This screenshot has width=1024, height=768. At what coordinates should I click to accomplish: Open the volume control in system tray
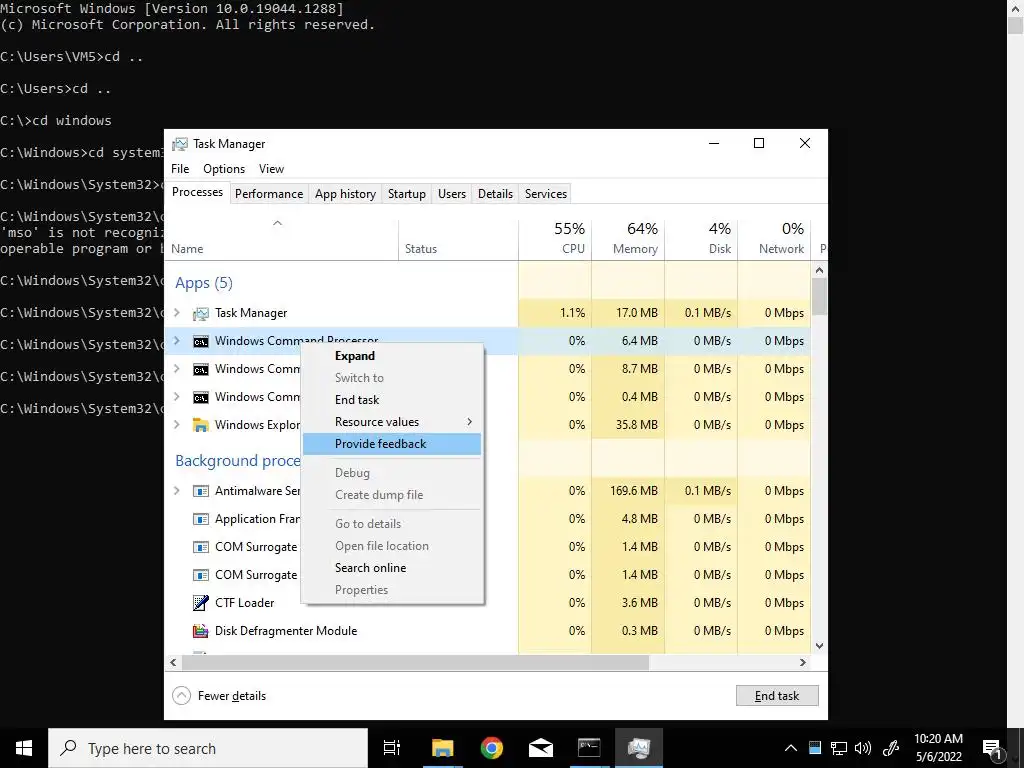(863, 748)
